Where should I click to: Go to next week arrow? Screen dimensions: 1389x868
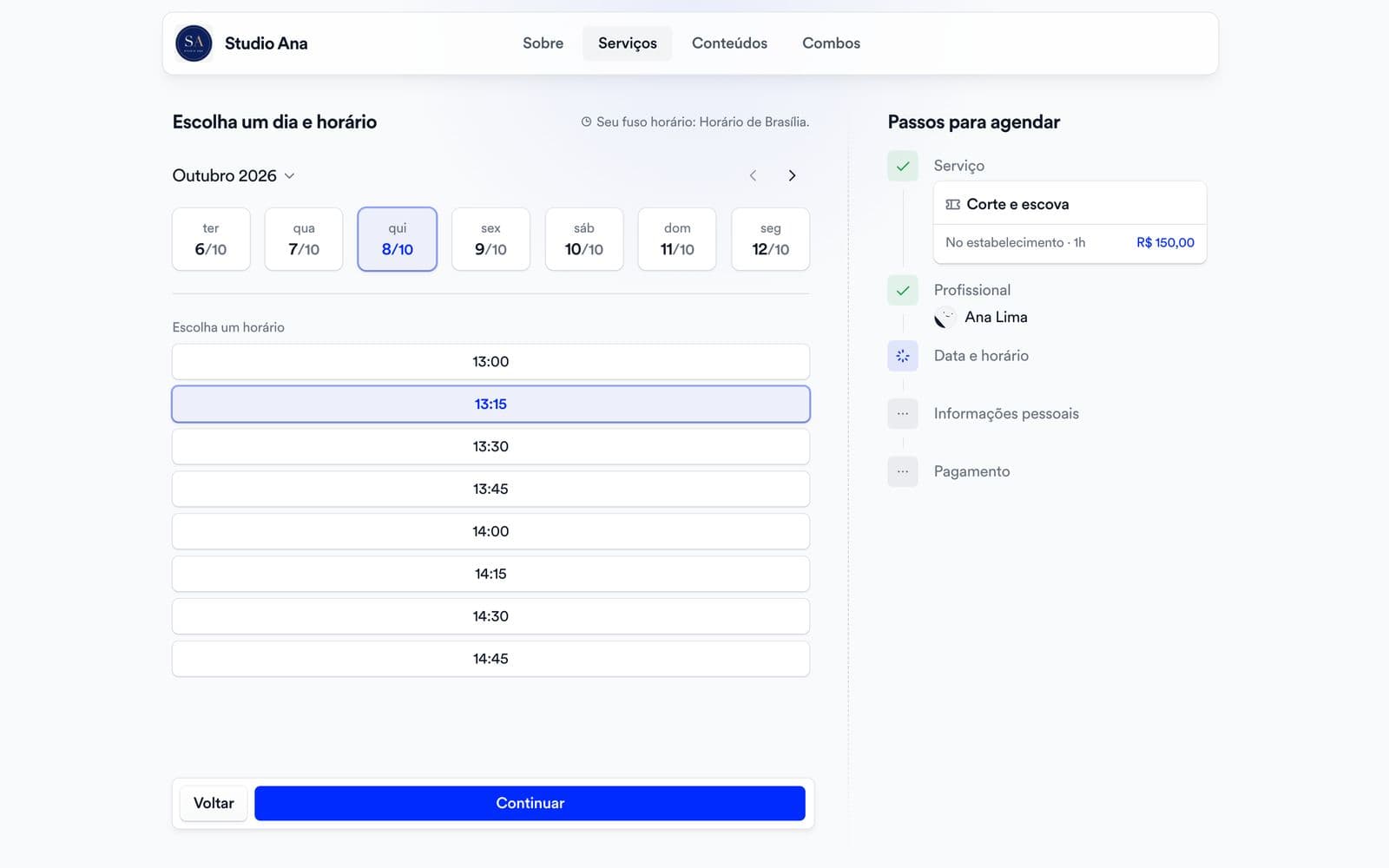tap(792, 175)
